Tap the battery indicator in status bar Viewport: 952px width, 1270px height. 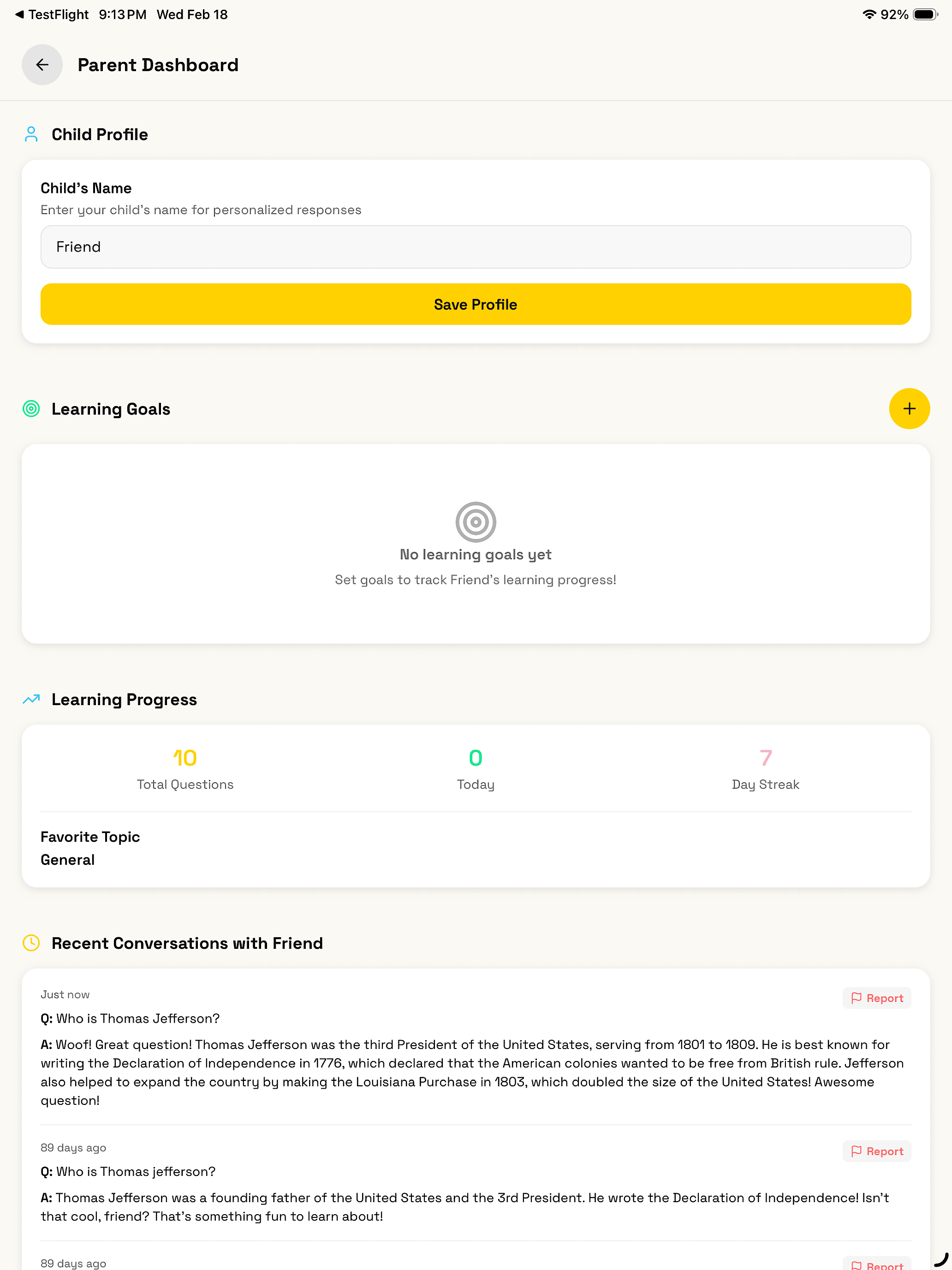[925, 14]
